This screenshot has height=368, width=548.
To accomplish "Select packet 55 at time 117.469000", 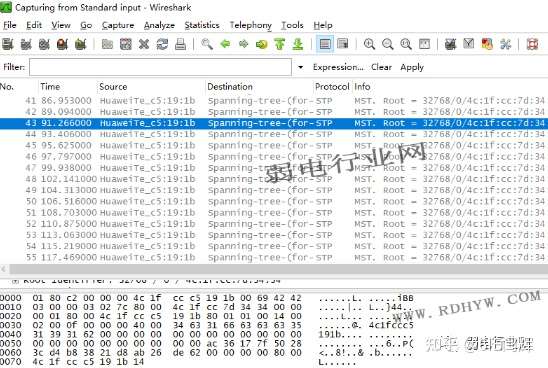I will pos(274,257).
